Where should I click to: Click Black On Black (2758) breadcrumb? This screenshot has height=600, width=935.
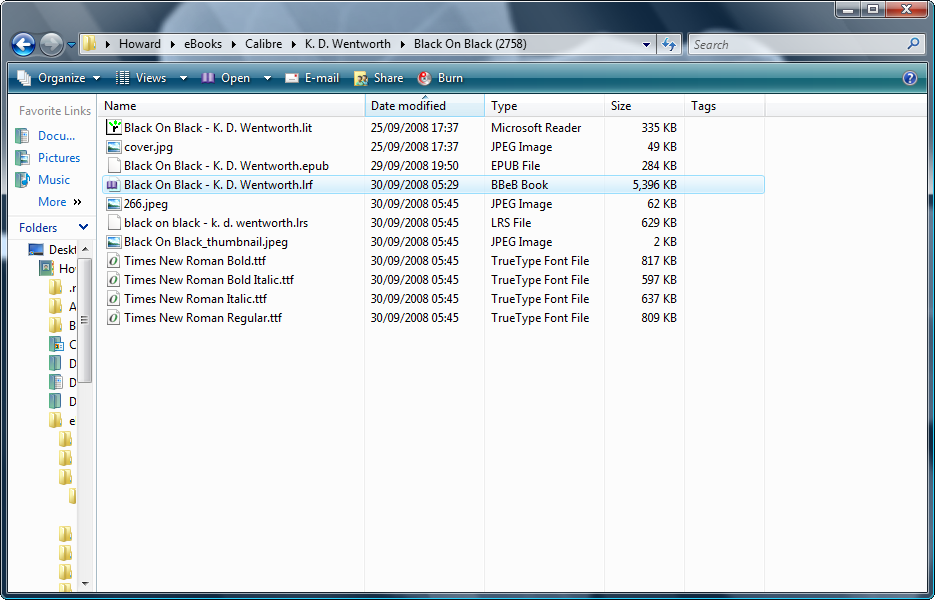tap(470, 44)
